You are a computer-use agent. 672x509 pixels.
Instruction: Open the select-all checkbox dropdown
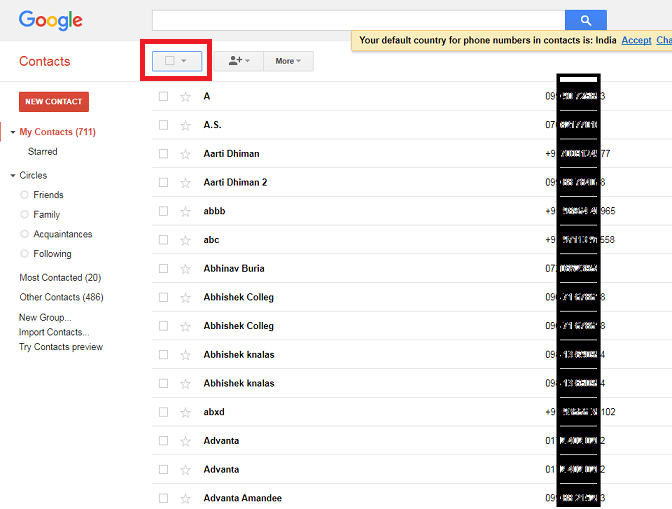[x=177, y=61]
